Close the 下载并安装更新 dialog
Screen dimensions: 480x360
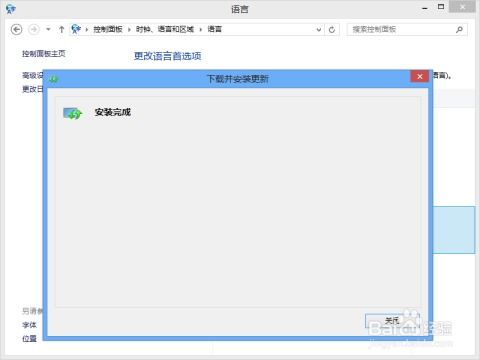[420, 76]
